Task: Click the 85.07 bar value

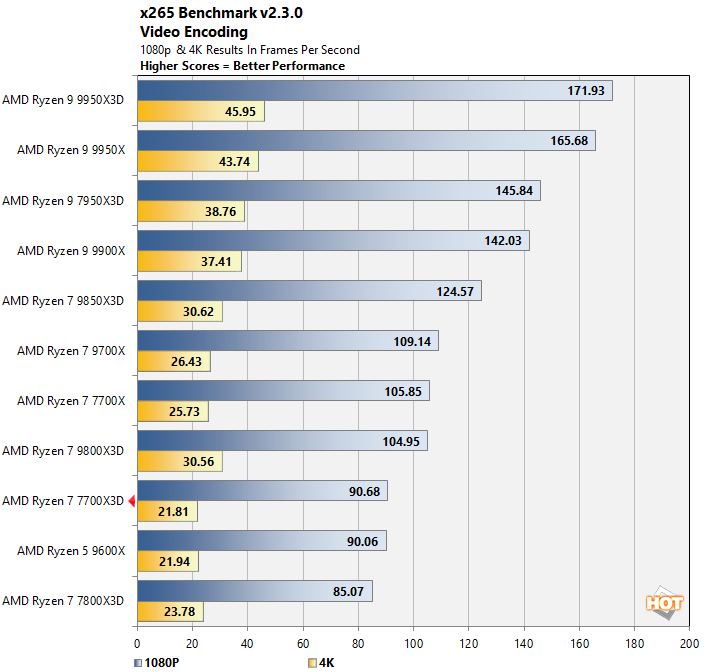Action: pos(348,592)
